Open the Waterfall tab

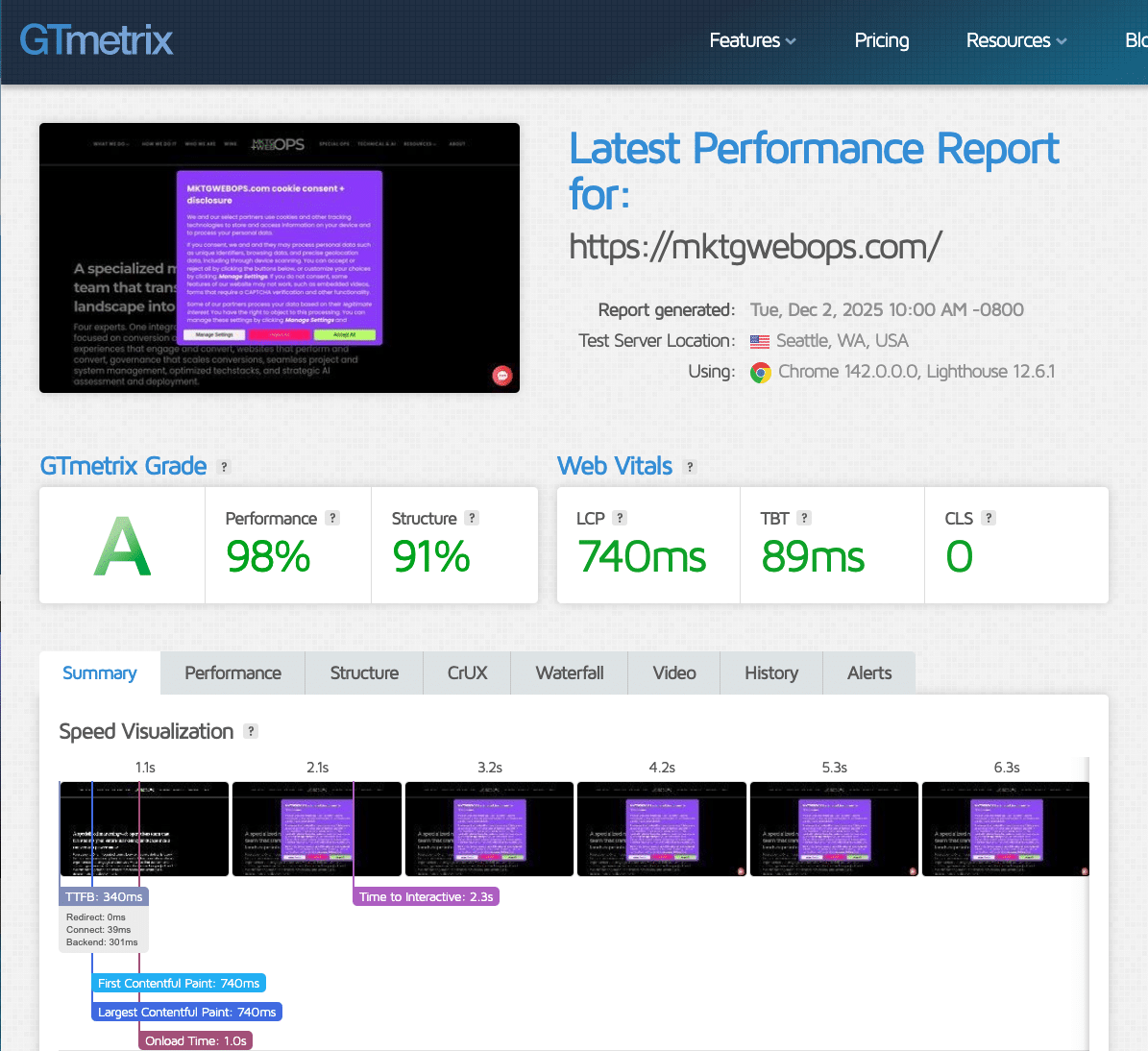tap(570, 672)
